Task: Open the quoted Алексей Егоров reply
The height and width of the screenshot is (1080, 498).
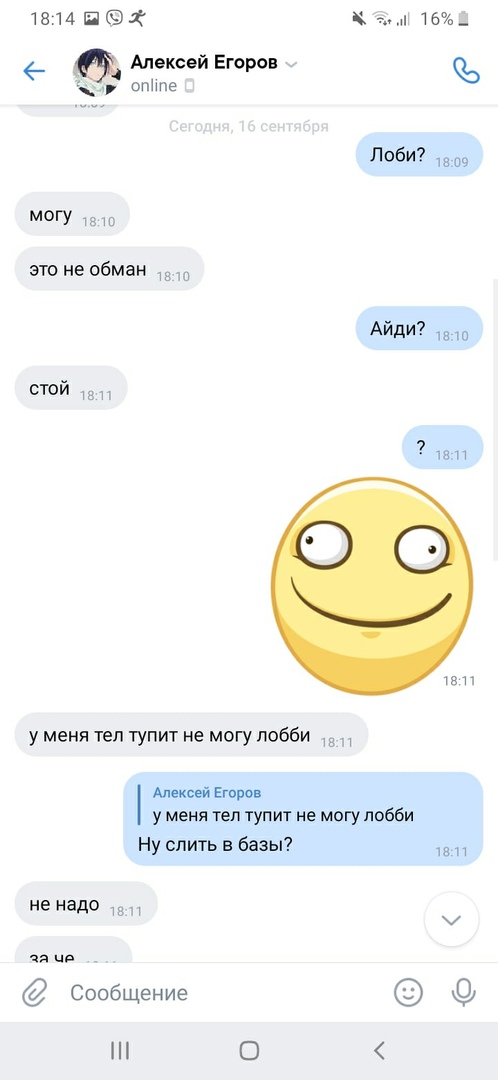Action: 283,804
